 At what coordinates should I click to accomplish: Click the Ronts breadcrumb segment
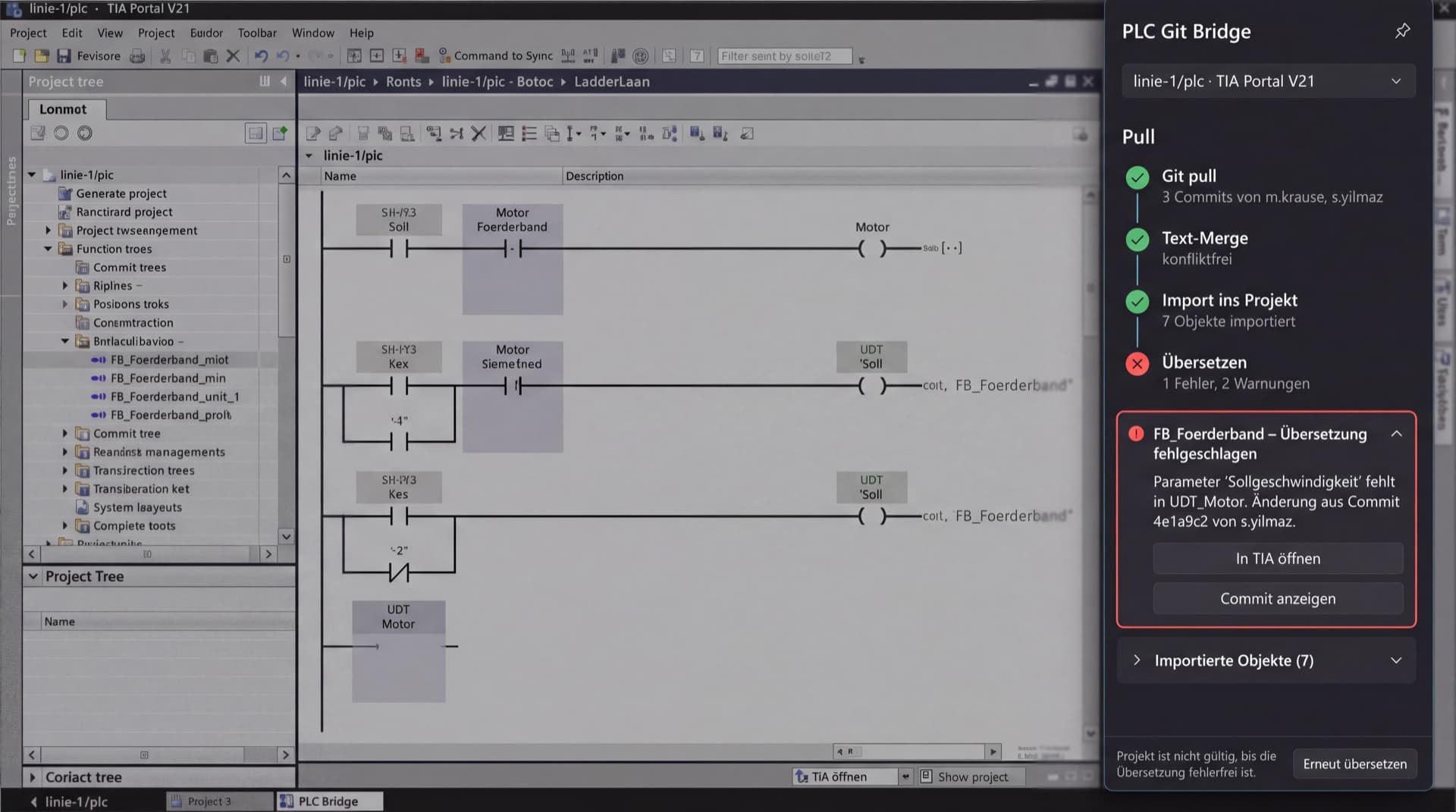click(x=403, y=81)
